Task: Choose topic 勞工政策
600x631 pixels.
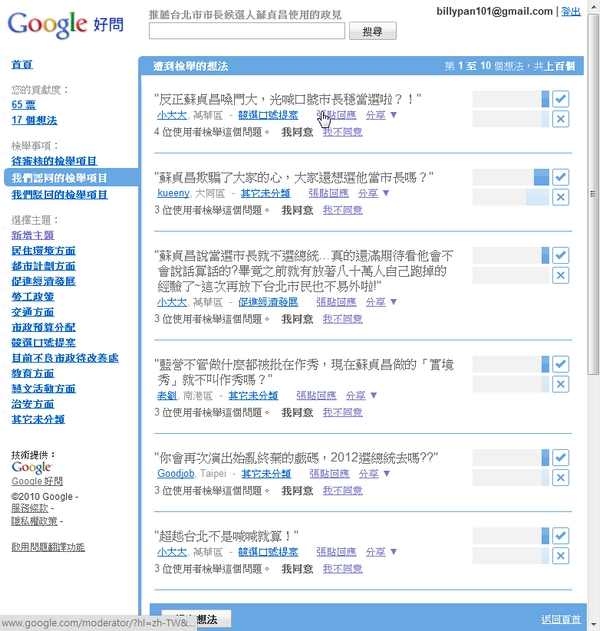Action: [33, 297]
